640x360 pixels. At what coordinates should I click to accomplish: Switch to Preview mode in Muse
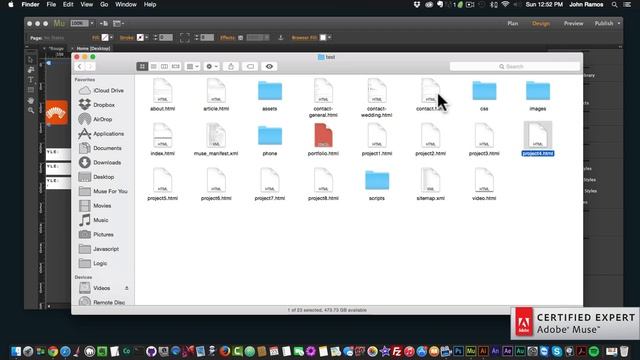[573, 24]
